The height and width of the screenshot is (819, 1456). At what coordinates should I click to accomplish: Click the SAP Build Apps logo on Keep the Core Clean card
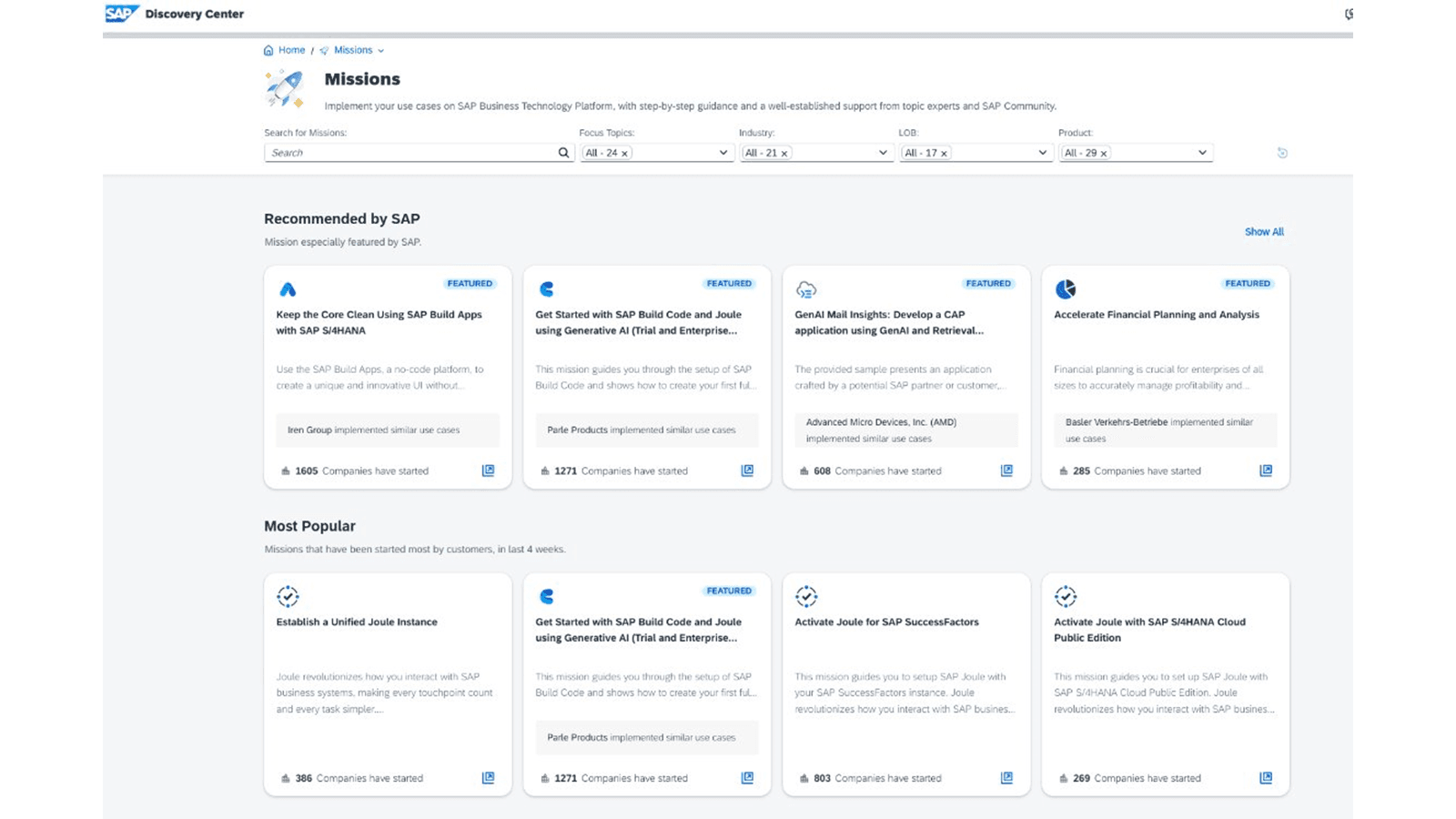288,289
